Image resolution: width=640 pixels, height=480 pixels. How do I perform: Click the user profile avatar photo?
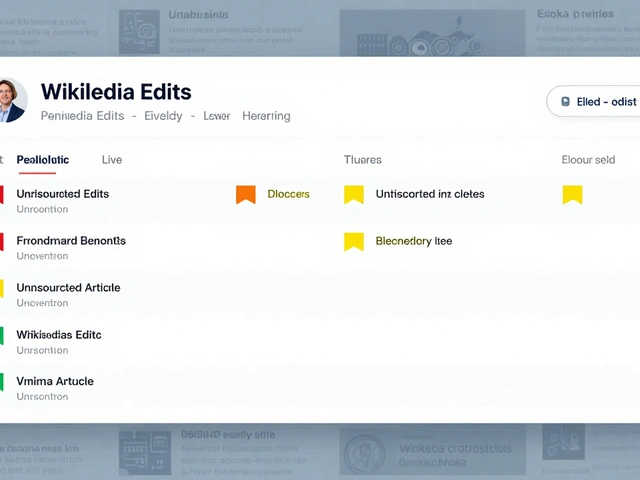[x=12, y=100]
